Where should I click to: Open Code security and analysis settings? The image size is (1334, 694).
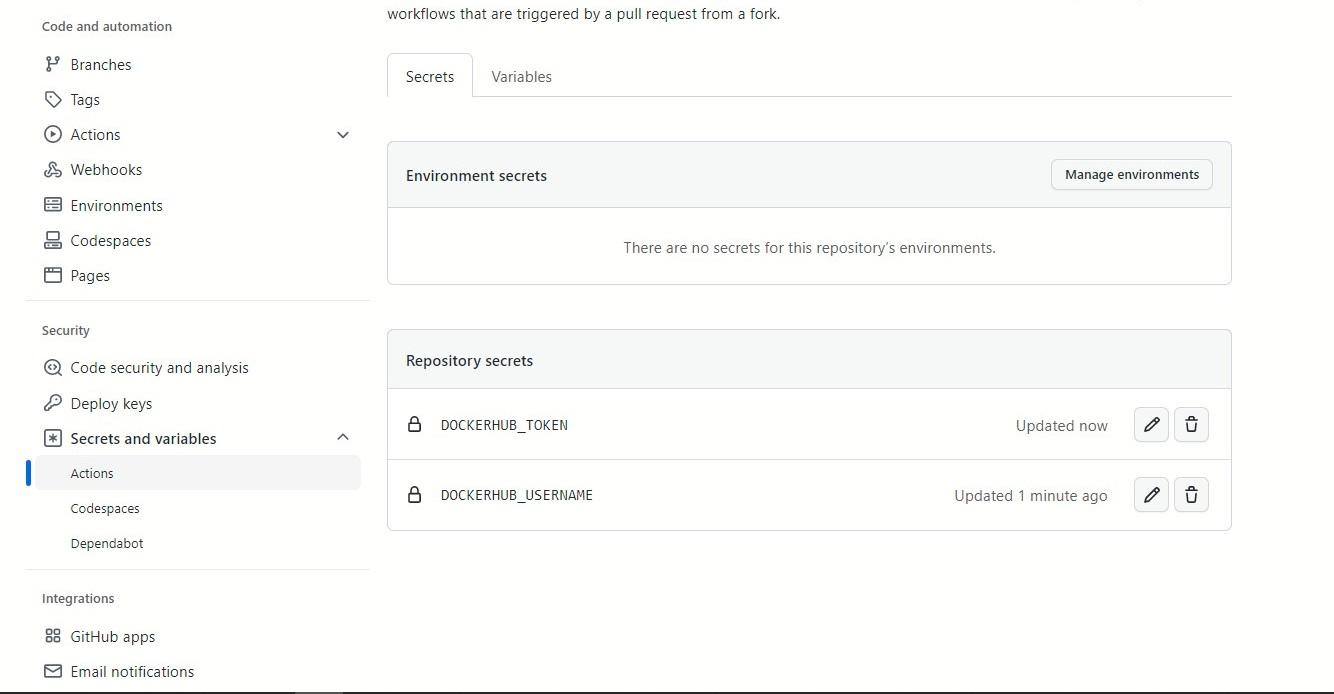[x=159, y=368]
